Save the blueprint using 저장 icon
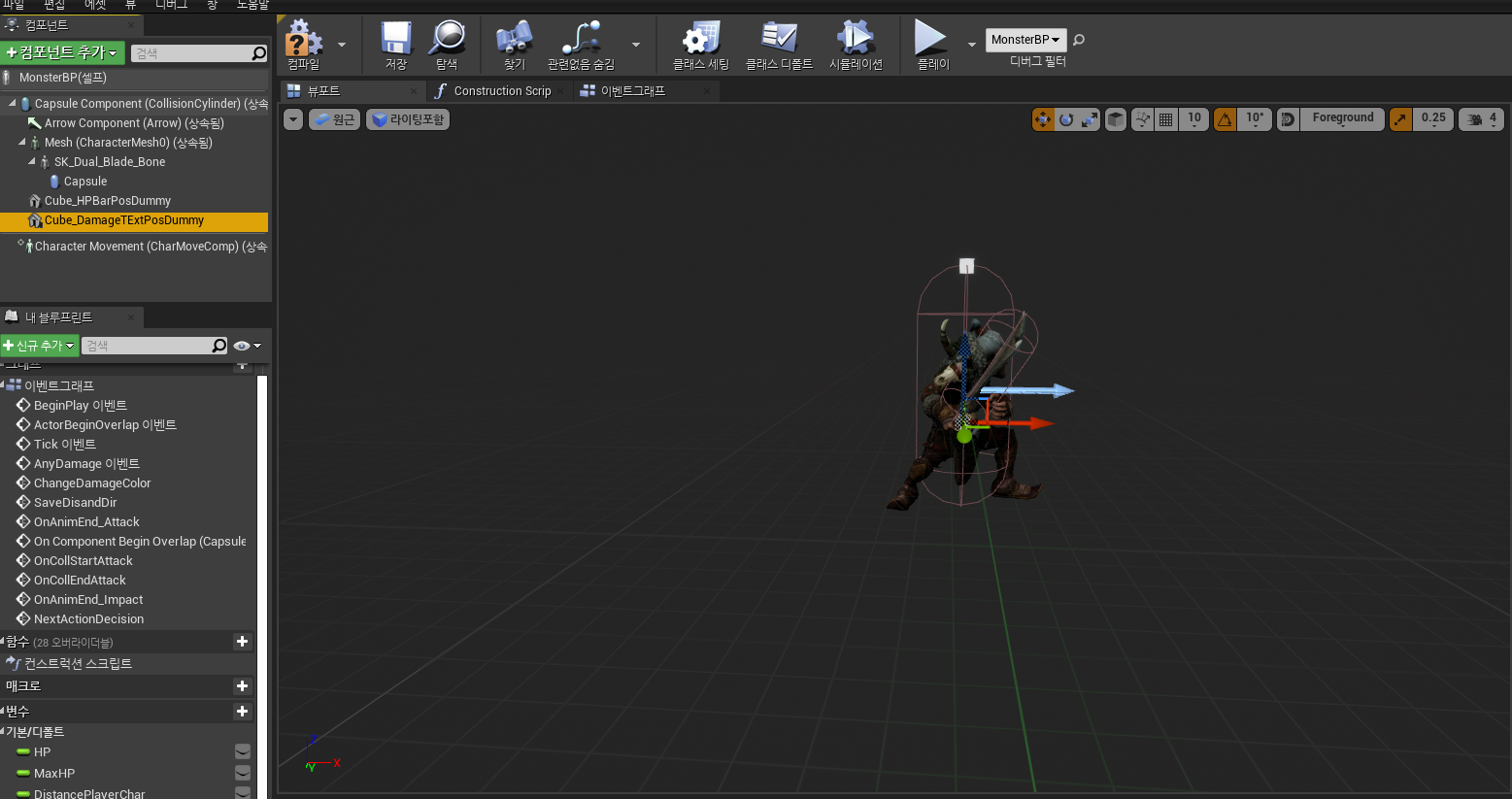 point(396,45)
